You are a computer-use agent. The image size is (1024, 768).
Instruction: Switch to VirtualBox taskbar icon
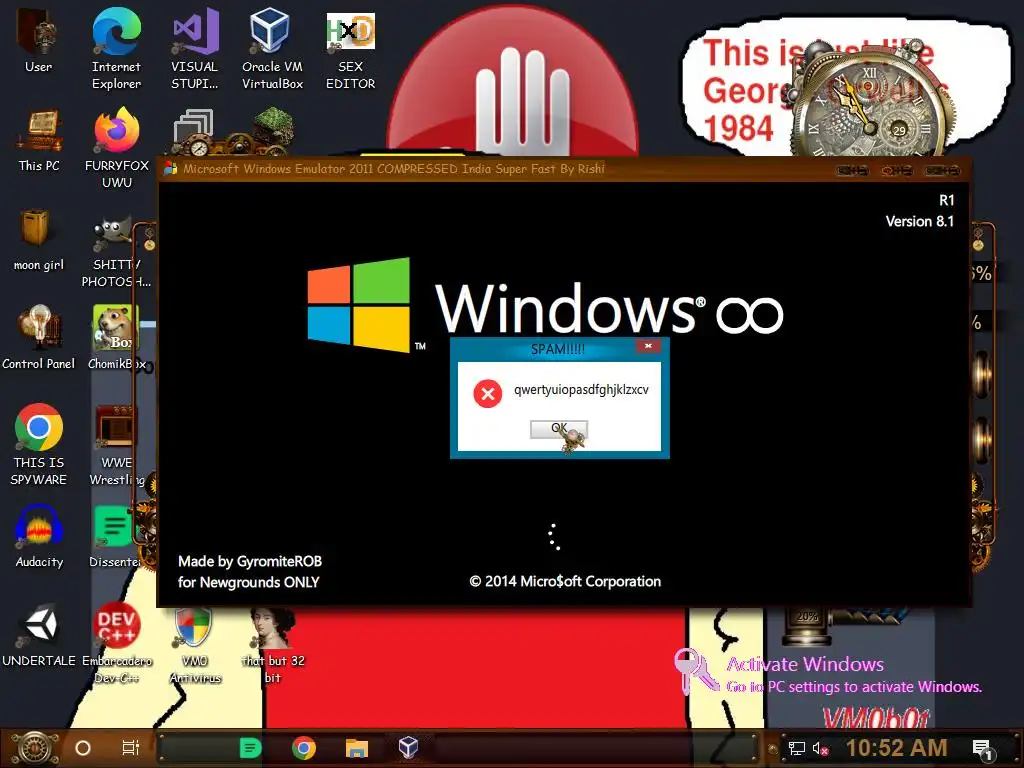point(408,747)
